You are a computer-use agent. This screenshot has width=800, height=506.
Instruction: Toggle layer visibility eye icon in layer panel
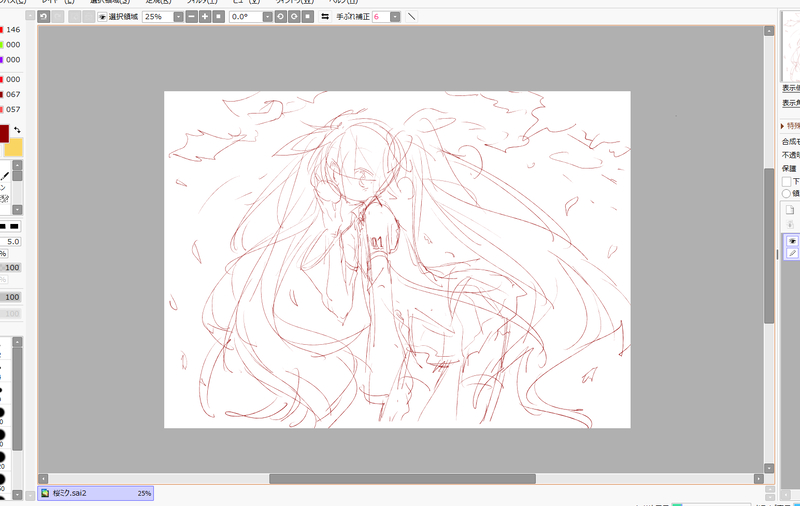click(x=792, y=241)
